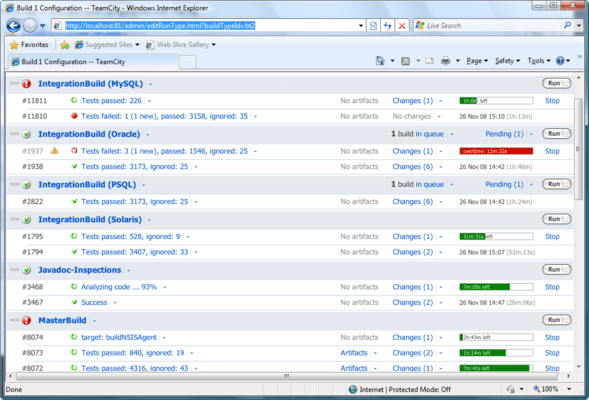Click Add to Favorites Bar star icon
The width and height of the screenshot is (589, 400).
tap(65, 45)
